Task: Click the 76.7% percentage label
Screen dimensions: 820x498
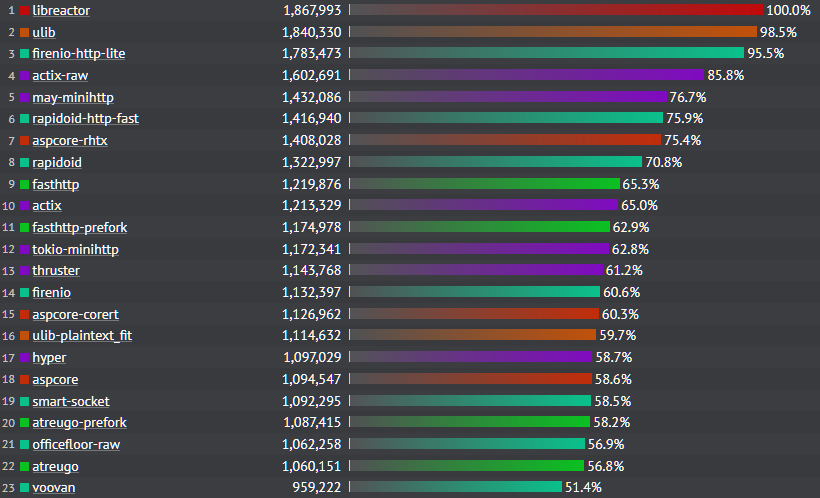Action: 688,98
